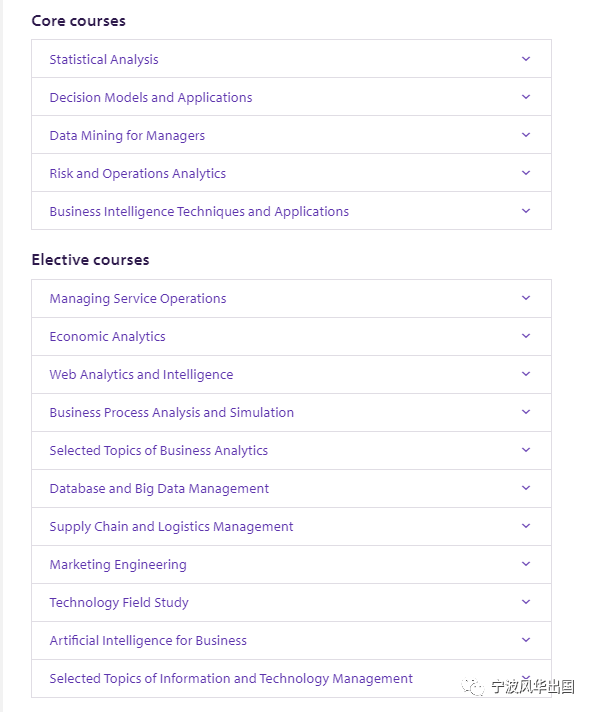Expand the Statistical Analysis chevron

526,59
